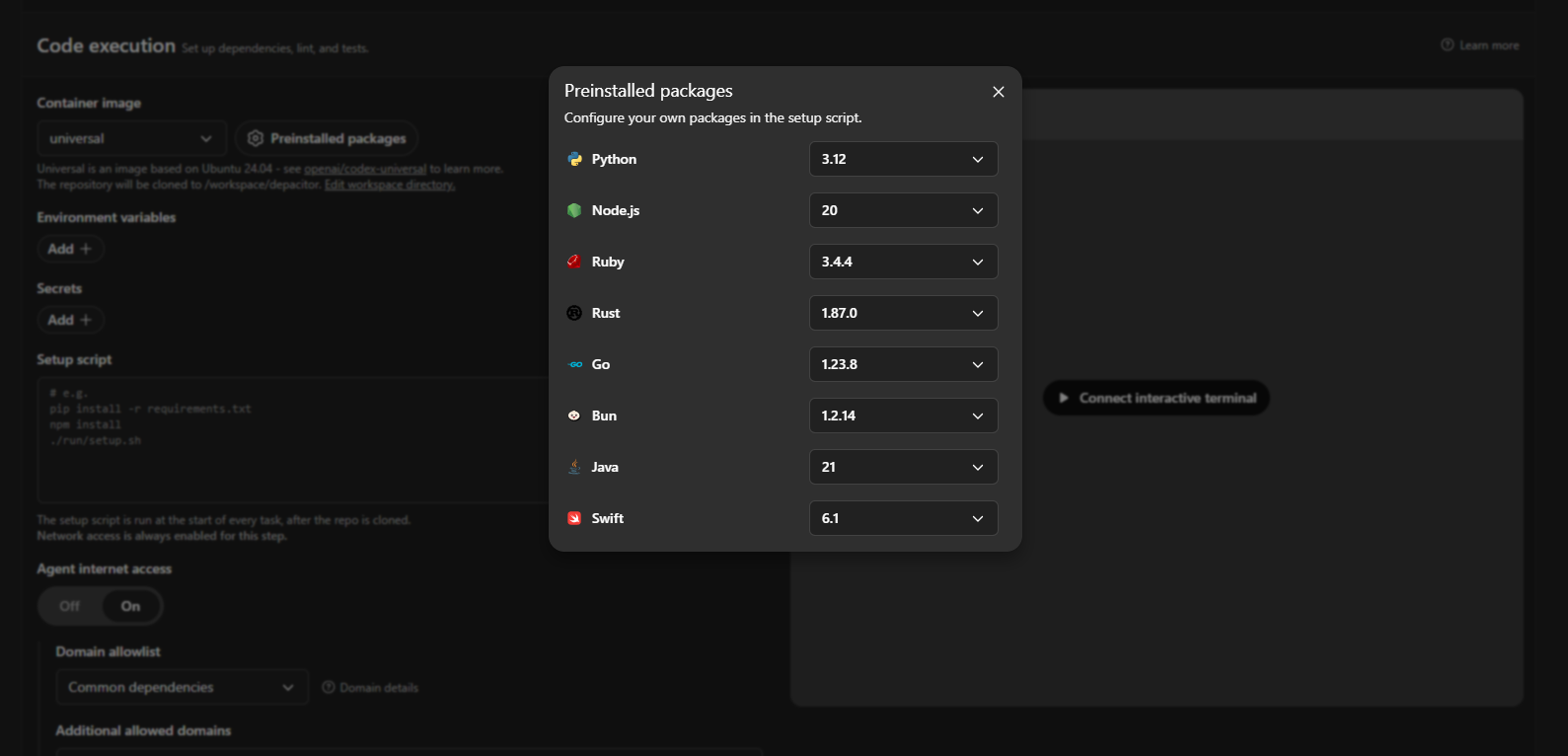Click the Java coffee cup icon
Viewport: 1568px width, 756px height.
point(574,467)
